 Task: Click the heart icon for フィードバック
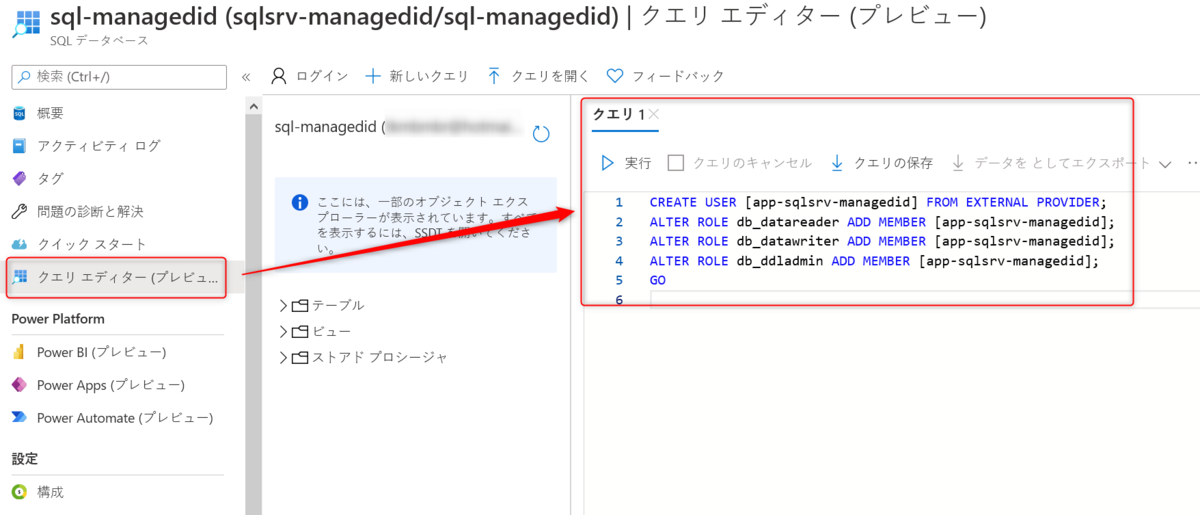[615, 76]
